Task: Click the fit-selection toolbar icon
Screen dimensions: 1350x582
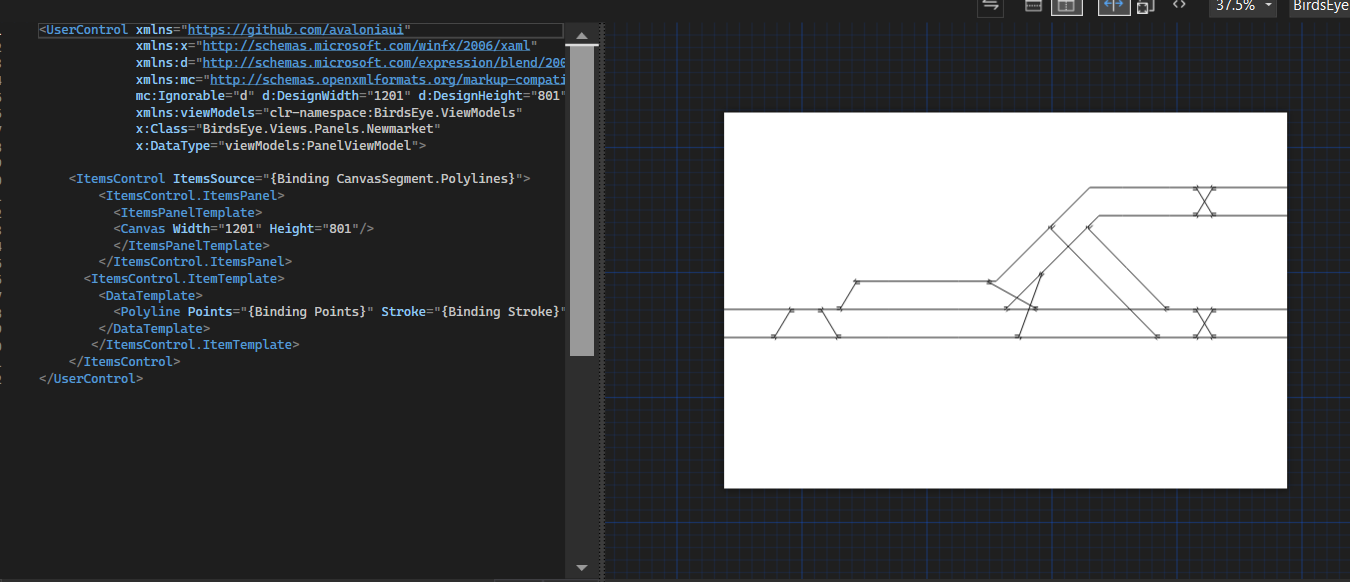Action: [x=1145, y=7]
